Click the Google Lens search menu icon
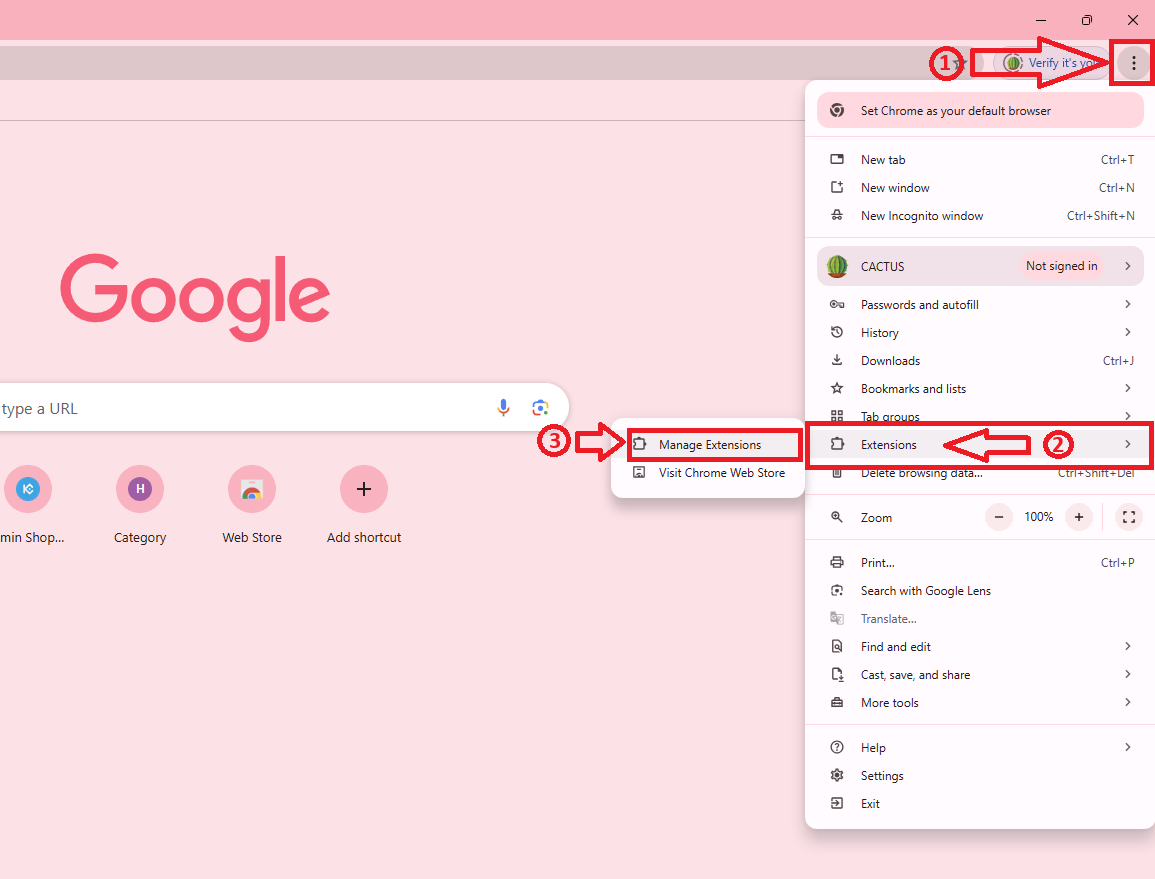1155x879 pixels. [837, 590]
